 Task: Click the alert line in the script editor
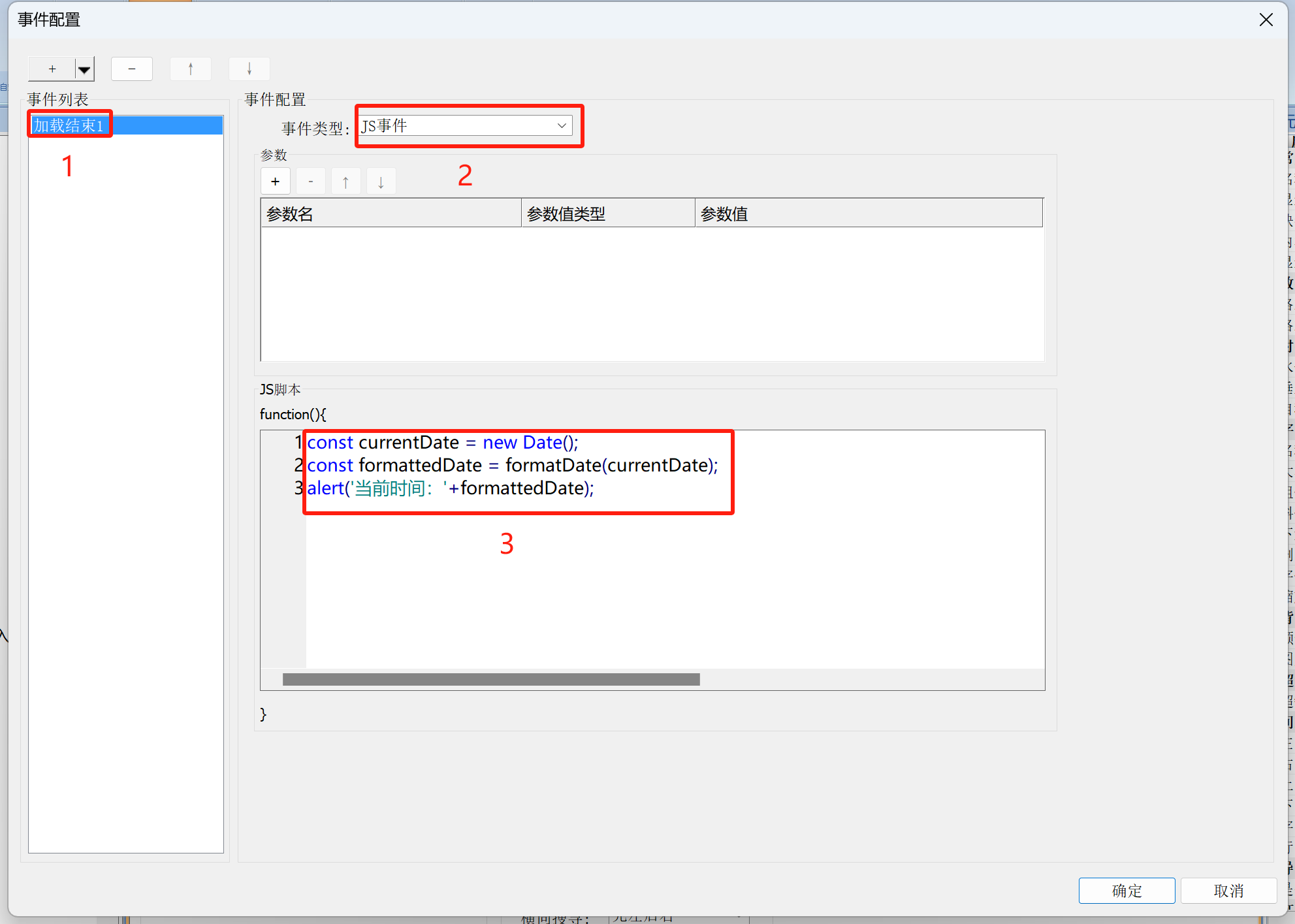pyautogui.click(x=450, y=488)
